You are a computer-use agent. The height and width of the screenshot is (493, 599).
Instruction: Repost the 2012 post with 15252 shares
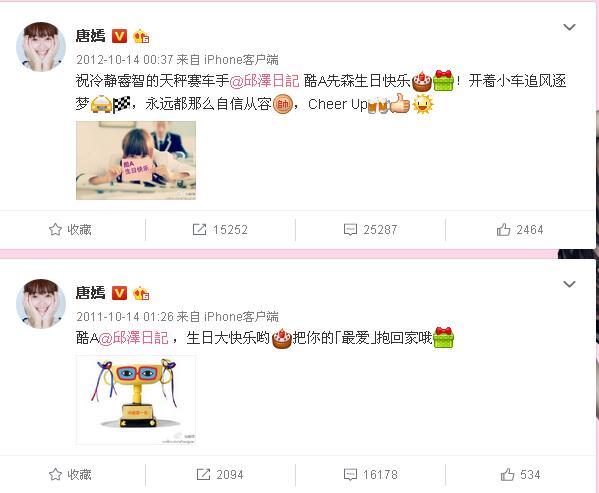click(x=220, y=230)
